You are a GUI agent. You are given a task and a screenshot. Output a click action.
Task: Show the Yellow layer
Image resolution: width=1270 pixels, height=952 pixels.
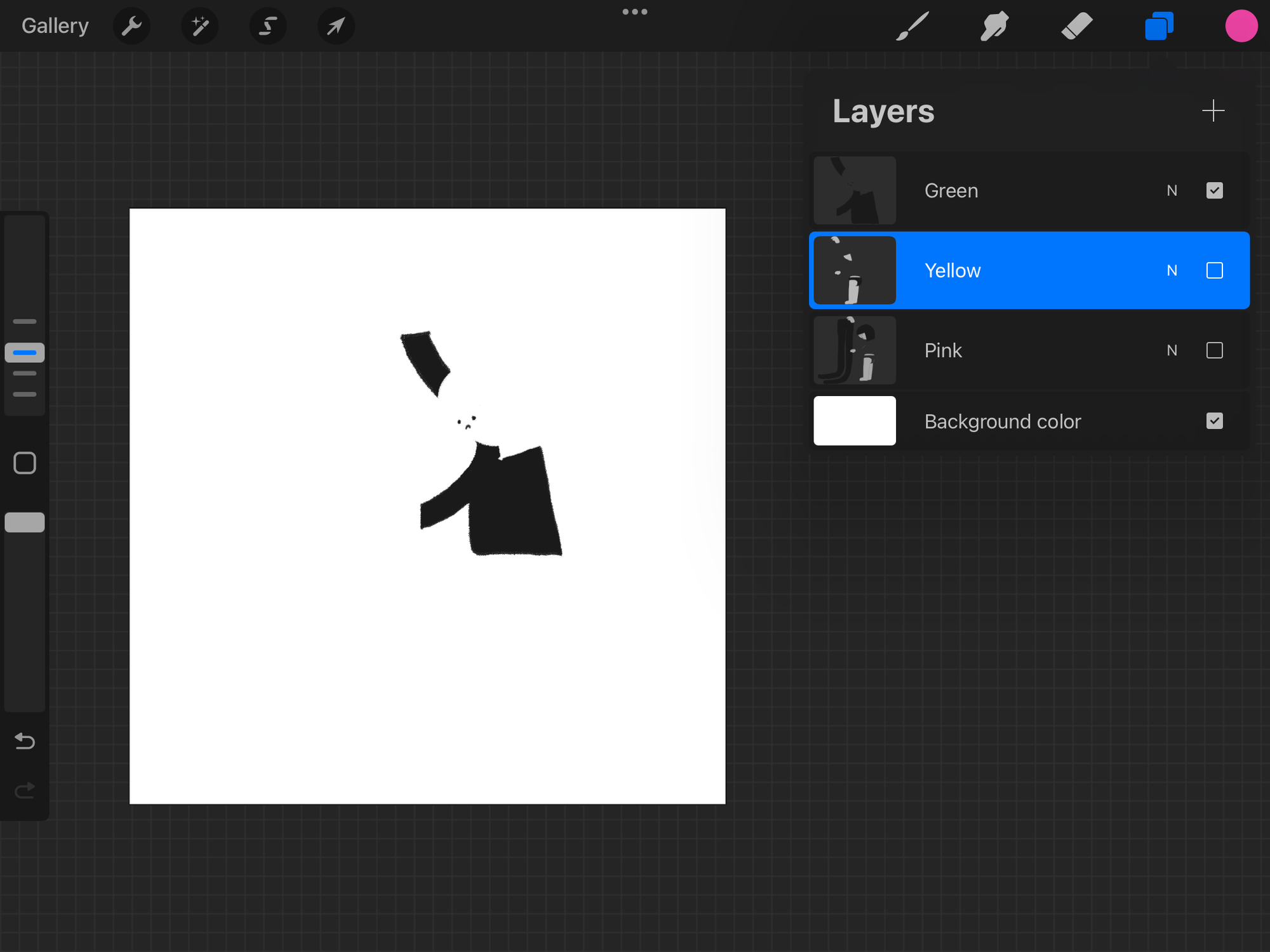click(1214, 270)
